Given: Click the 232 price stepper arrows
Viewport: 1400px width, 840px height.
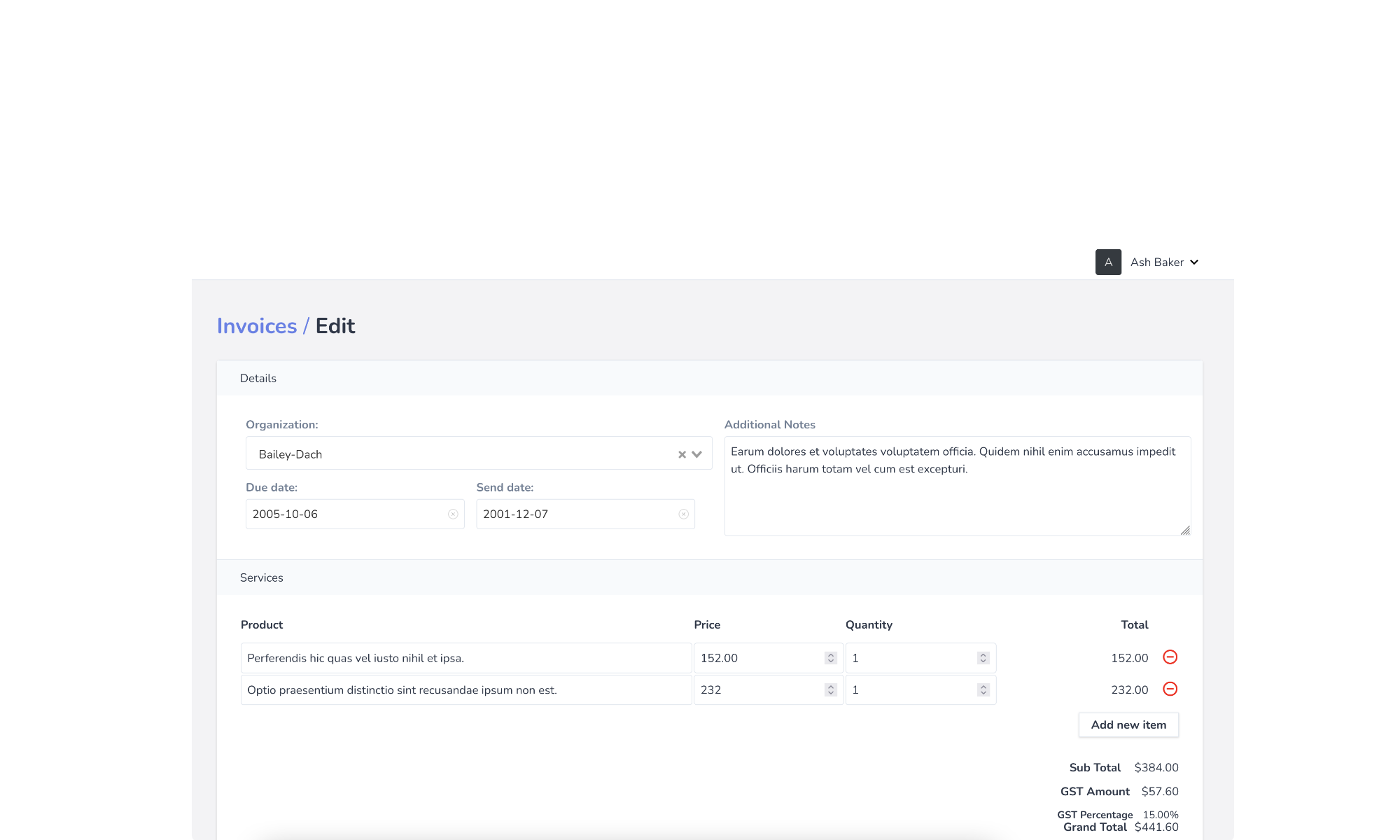Looking at the screenshot, I should [831, 690].
